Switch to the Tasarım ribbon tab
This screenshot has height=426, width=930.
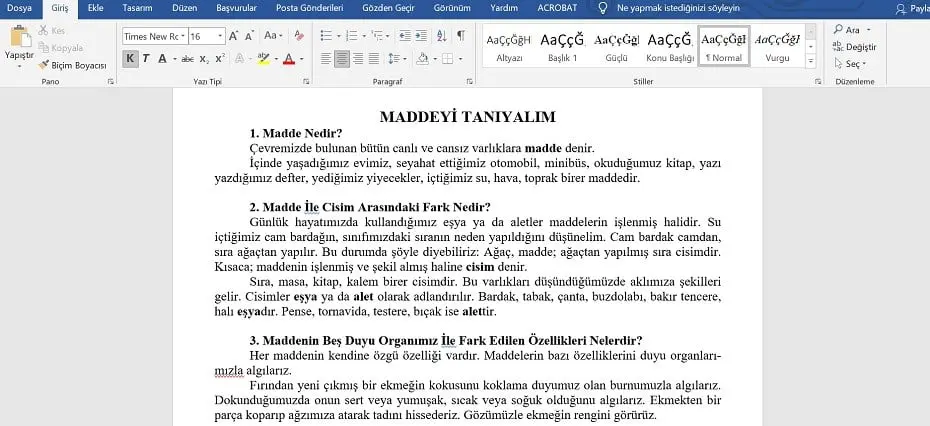(138, 8)
